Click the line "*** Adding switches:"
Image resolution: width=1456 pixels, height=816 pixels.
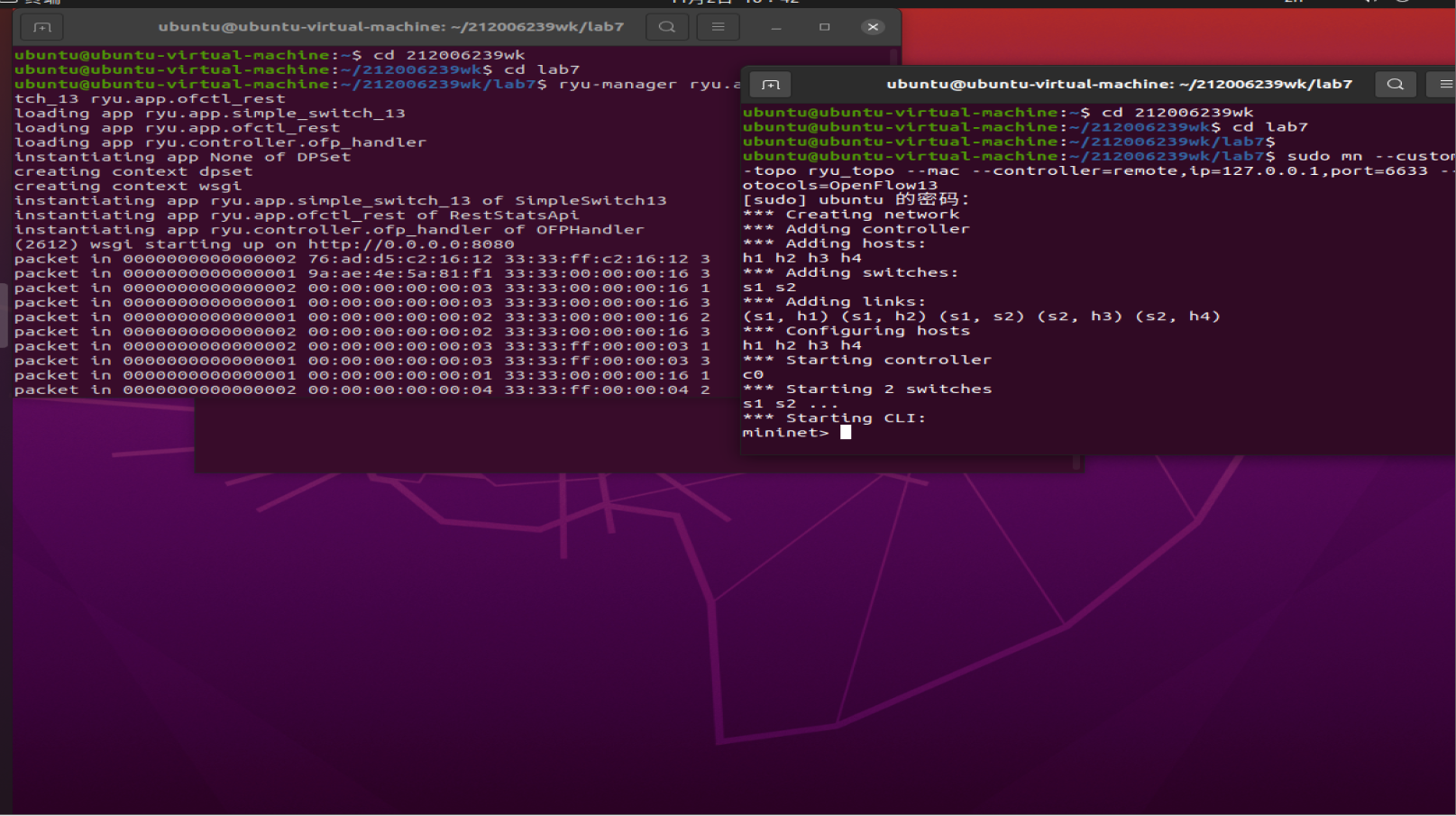[x=851, y=272]
